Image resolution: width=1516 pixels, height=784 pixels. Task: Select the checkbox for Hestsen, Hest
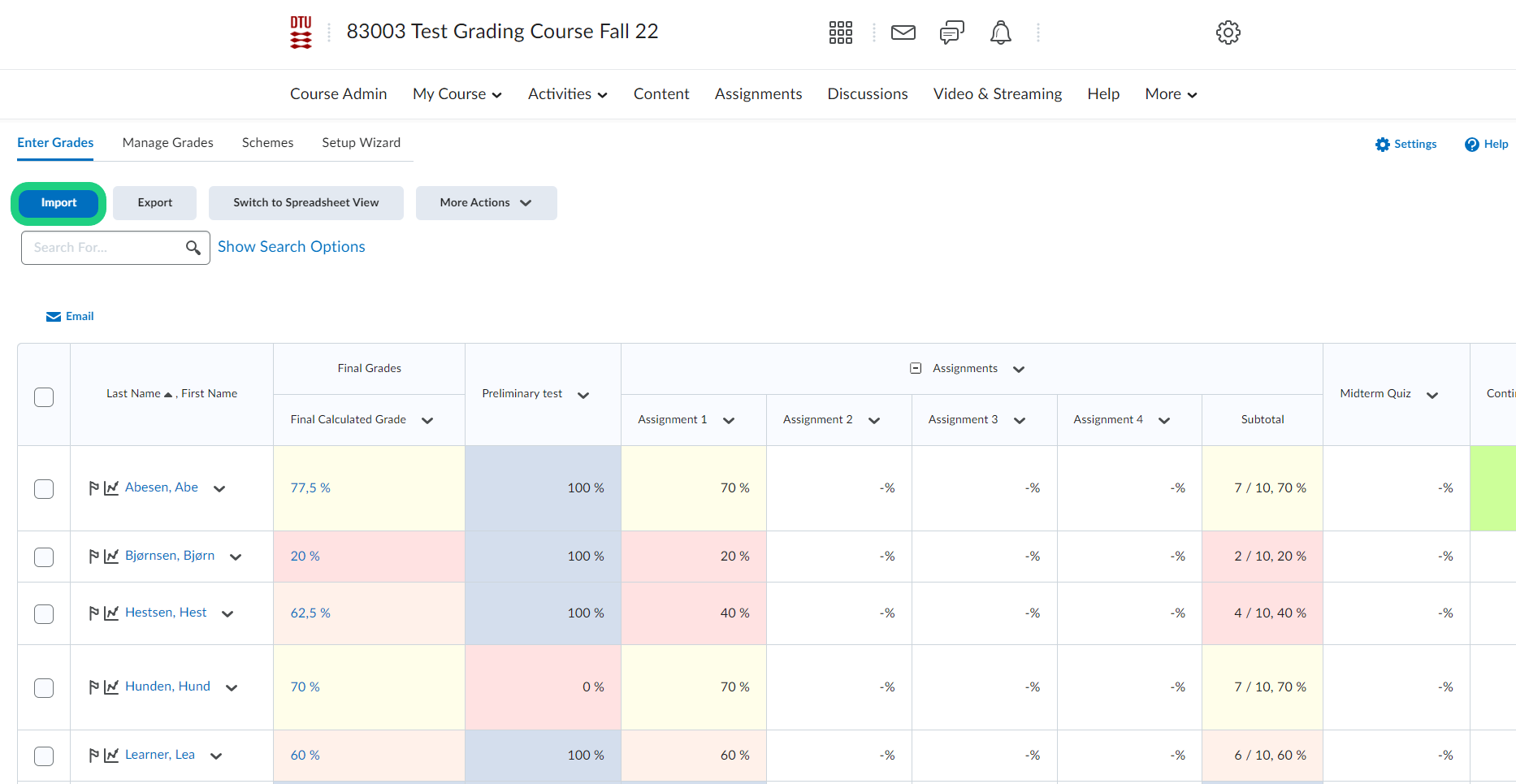tap(44, 614)
